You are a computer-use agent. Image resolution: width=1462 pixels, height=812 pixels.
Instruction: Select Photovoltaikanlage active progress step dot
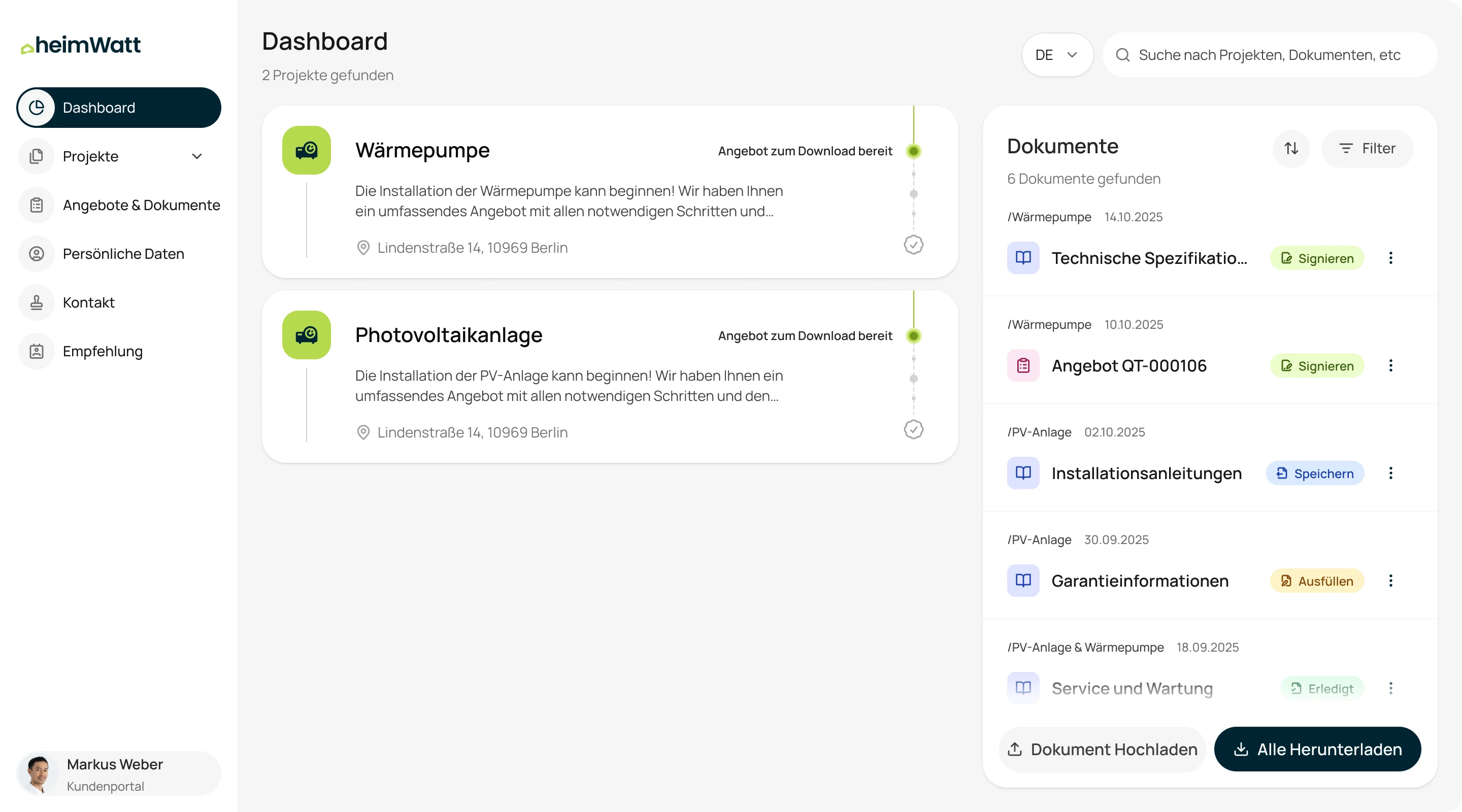(x=914, y=336)
